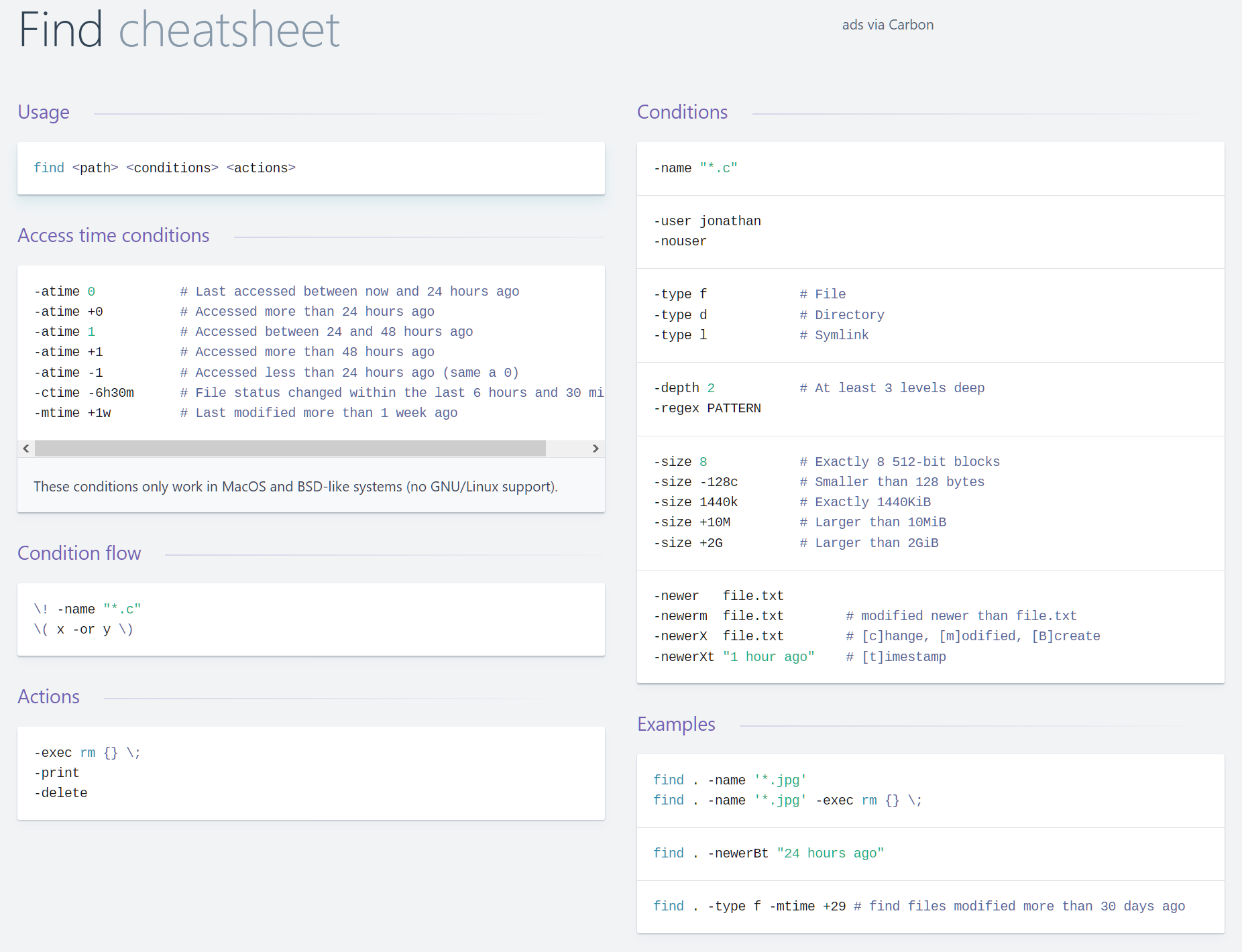The height and width of the screenshot is (952, 1242).
Task: Click the 'Usage' section heading
Action: pyautogui.click(x=44, y=112)
